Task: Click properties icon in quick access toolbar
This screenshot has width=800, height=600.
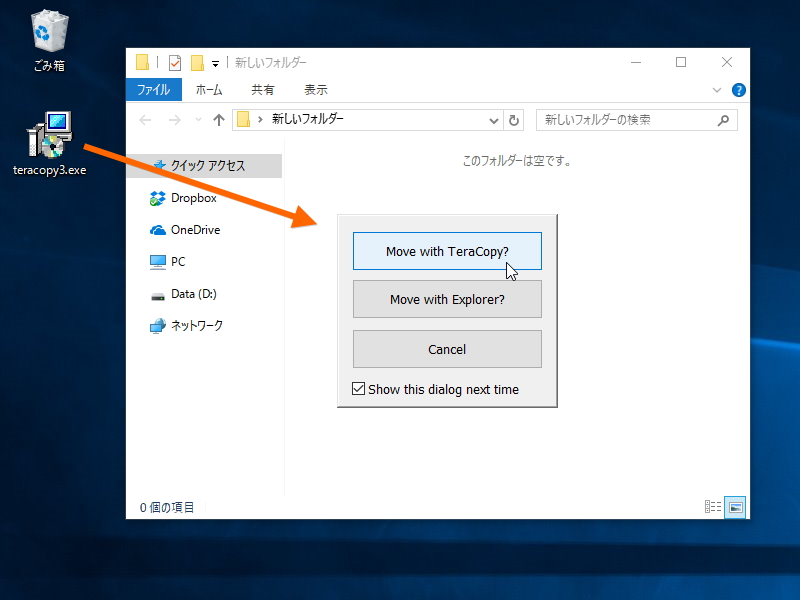Action: [175, 63]
